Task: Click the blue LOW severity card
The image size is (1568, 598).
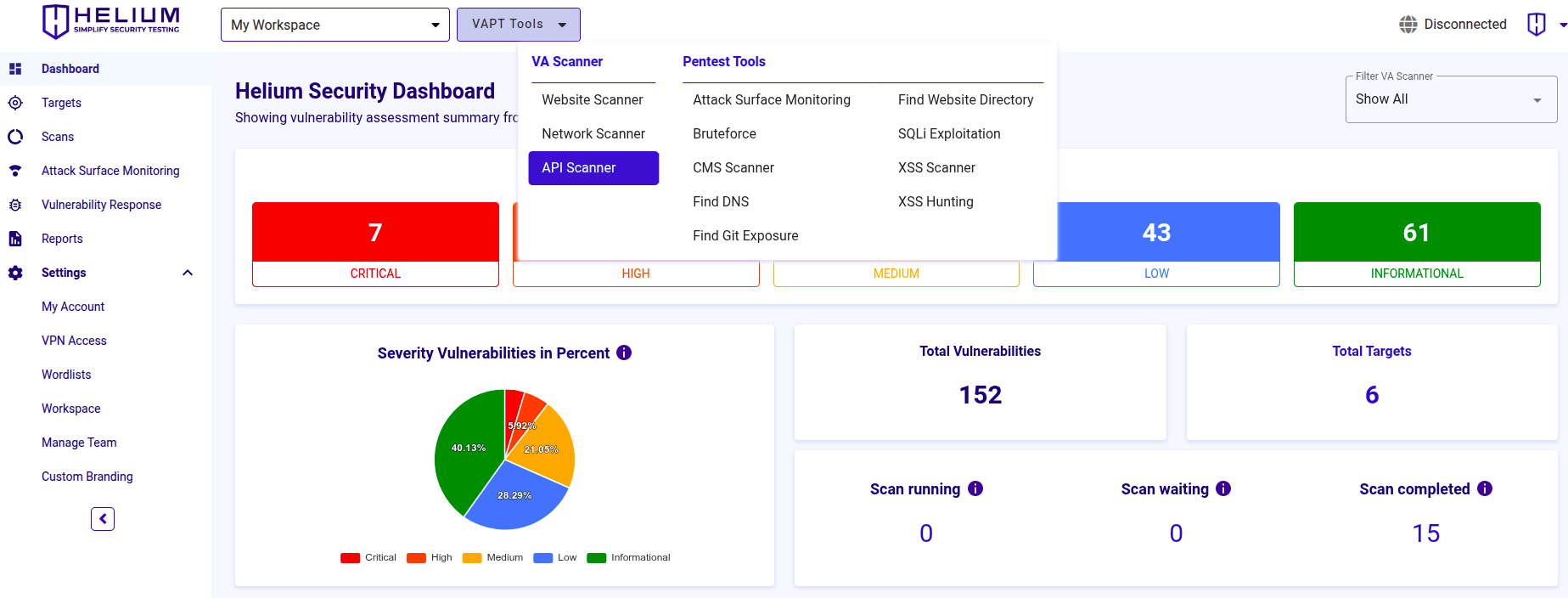Action: [x=1156, y=245]
